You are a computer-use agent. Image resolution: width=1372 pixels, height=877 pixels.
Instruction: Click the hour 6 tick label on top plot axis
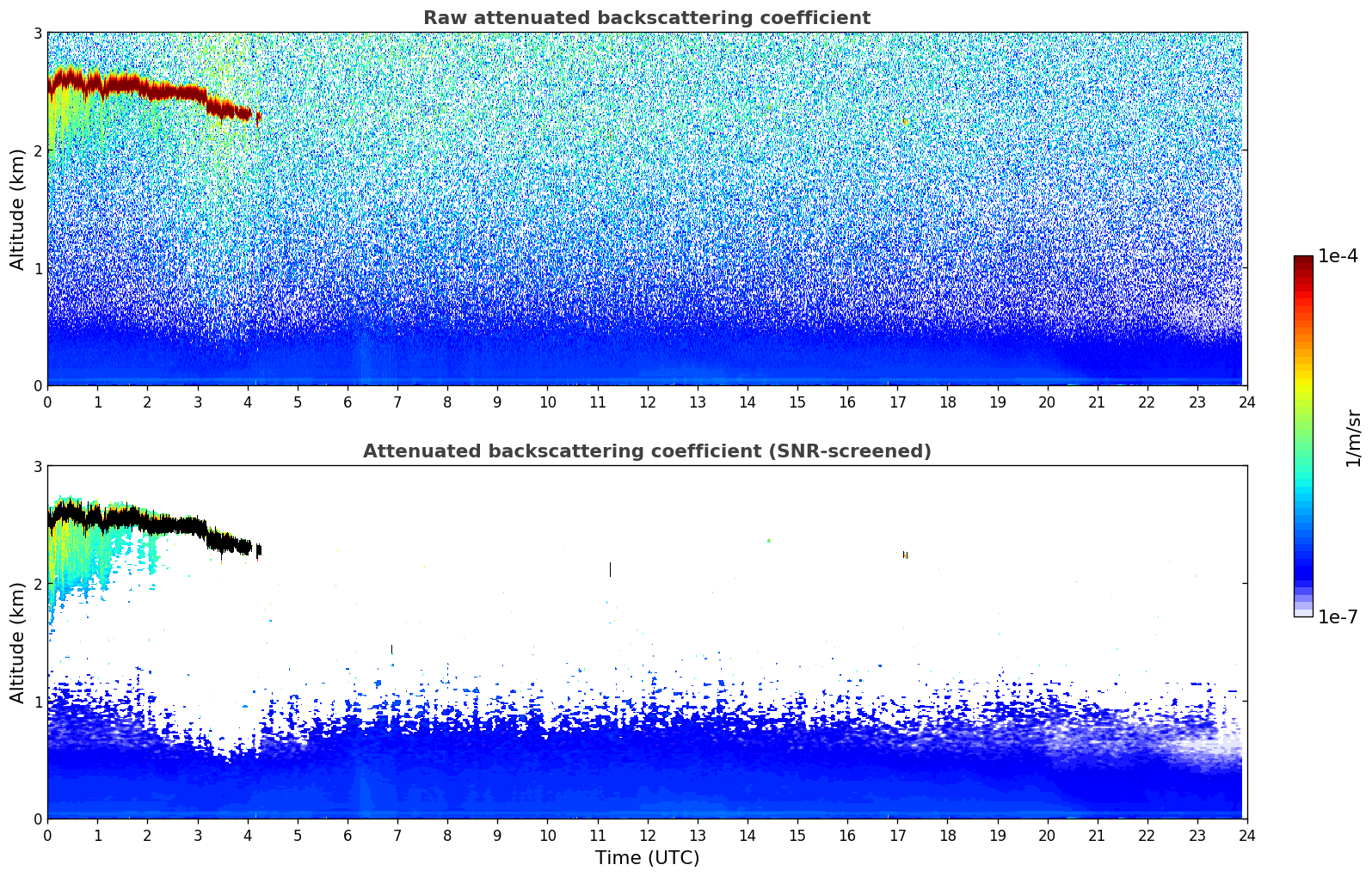(x=348, y=402)
